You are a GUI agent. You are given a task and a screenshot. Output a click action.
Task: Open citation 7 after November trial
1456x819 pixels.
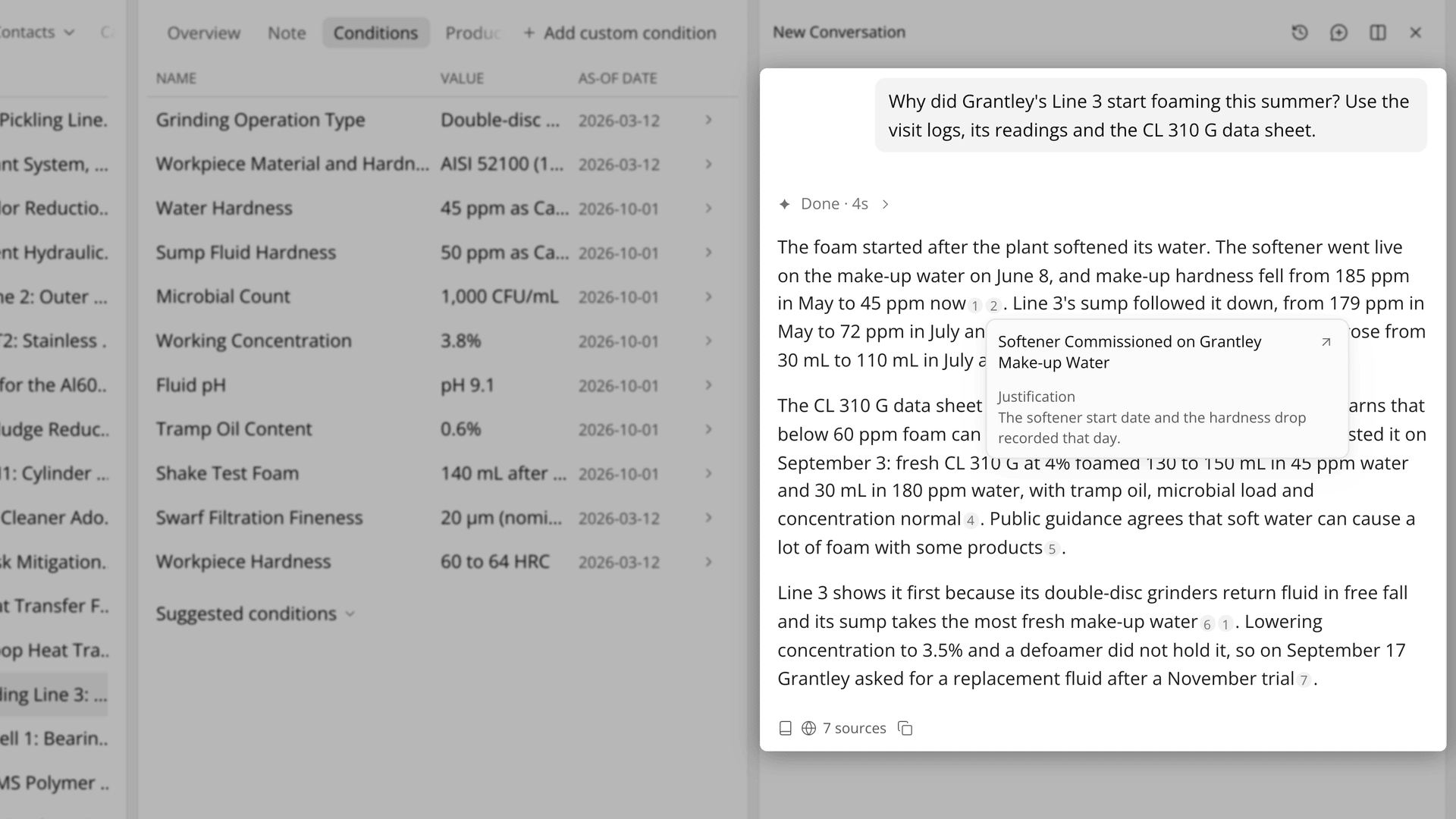[x=1304, y=680]
